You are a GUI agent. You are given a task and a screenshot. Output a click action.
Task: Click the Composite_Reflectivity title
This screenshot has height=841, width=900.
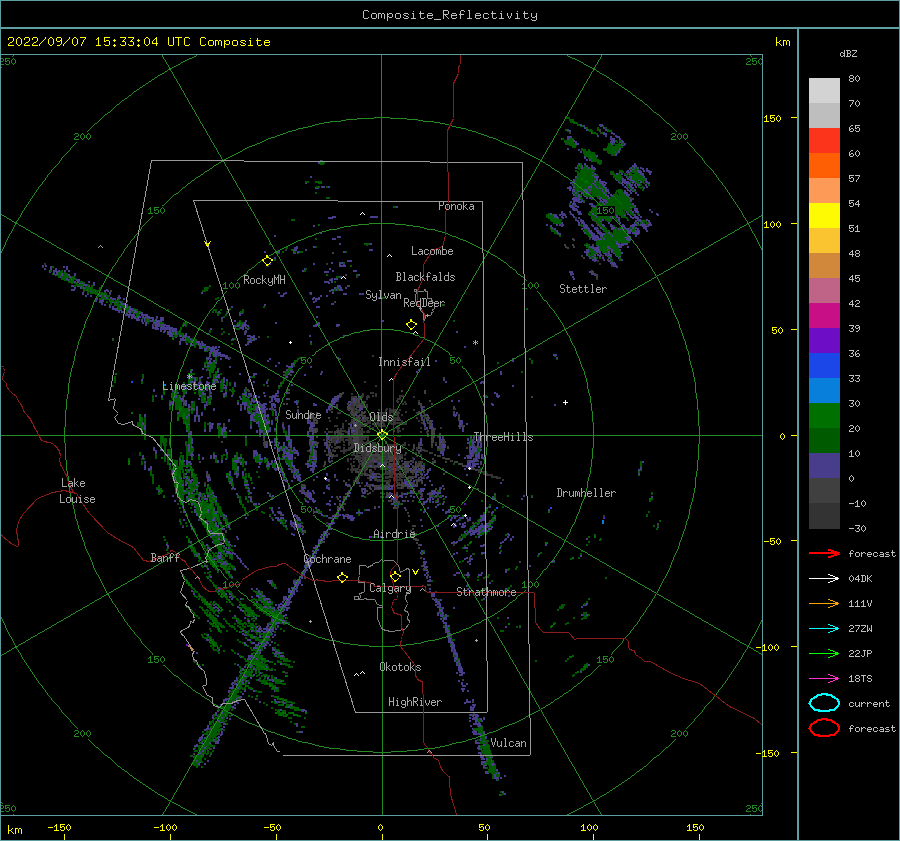pos(450,15)
